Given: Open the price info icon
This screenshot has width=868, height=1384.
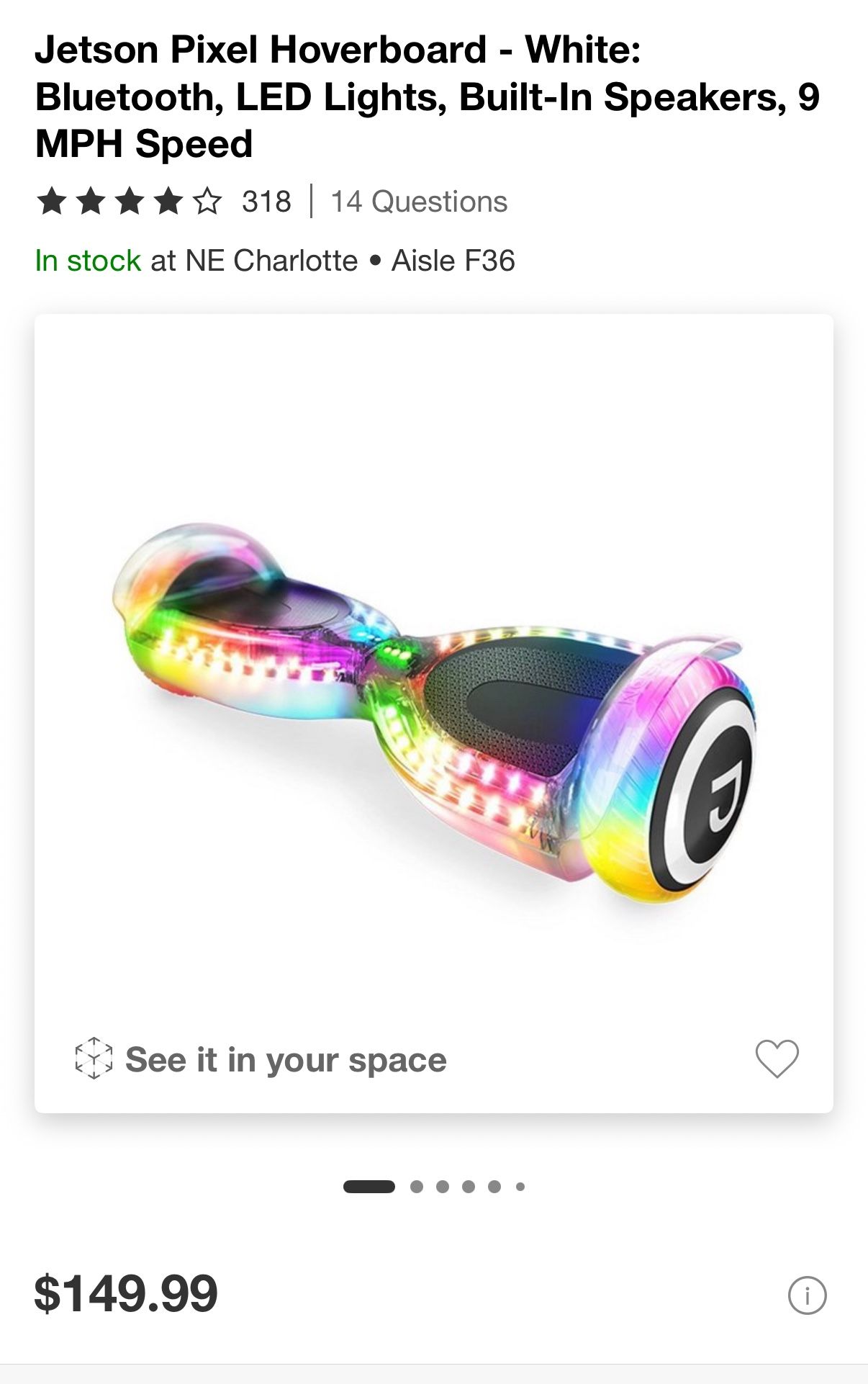Looking at the screenshot, I should [807, 1295].
